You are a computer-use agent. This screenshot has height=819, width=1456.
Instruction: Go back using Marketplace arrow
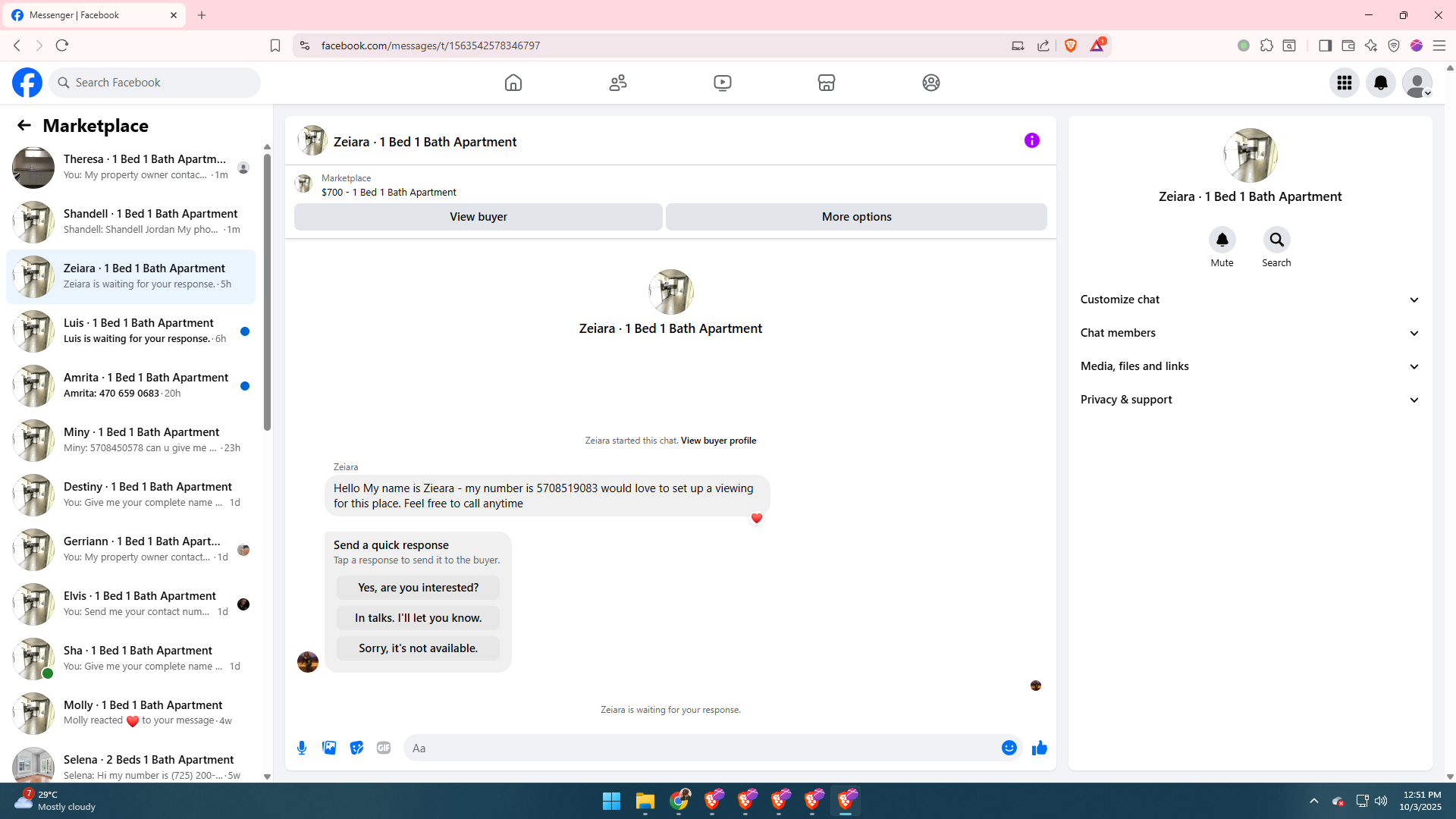[24, 125]
